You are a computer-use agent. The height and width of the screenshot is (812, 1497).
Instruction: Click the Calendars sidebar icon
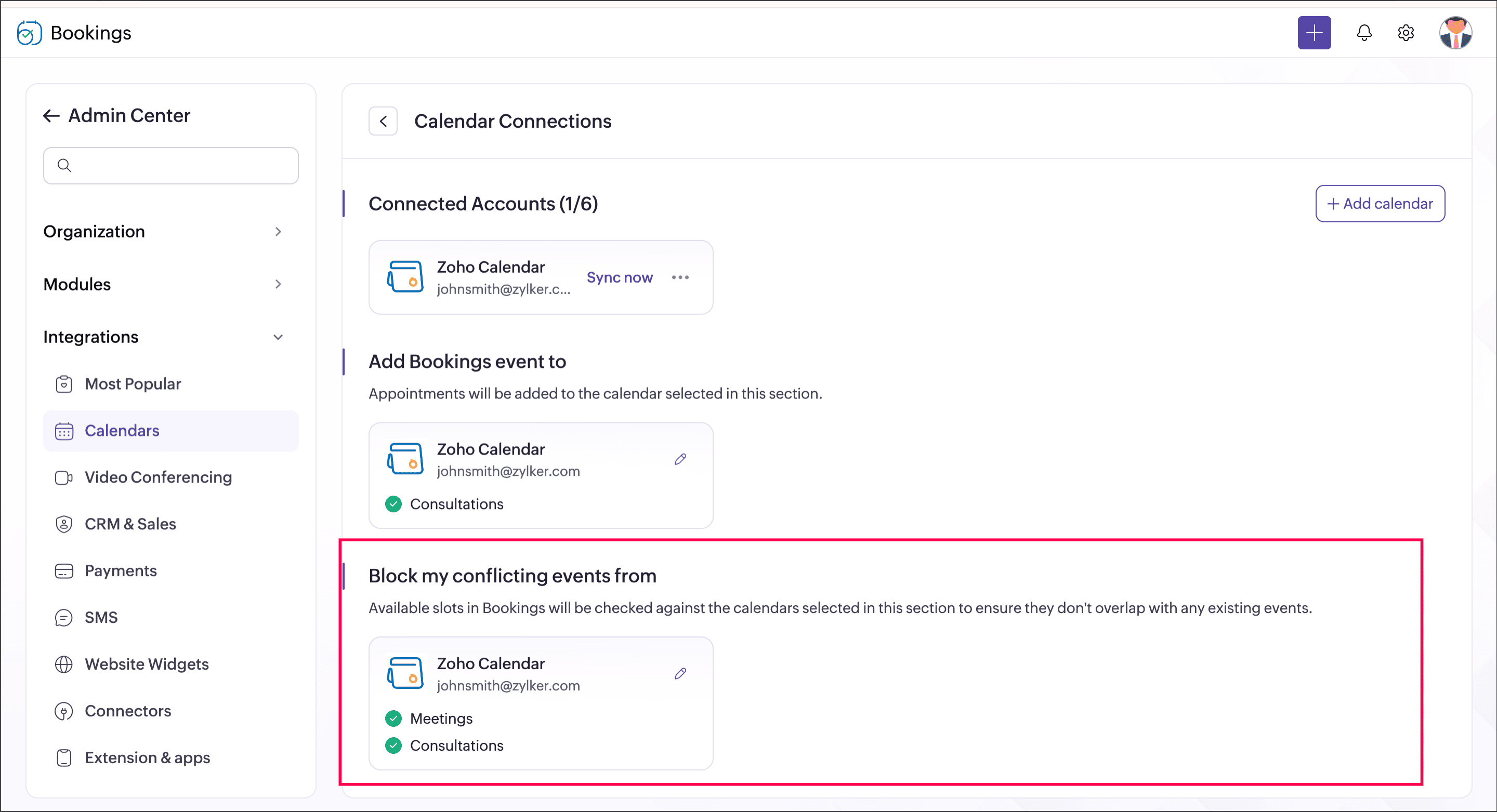coord(64,431)
